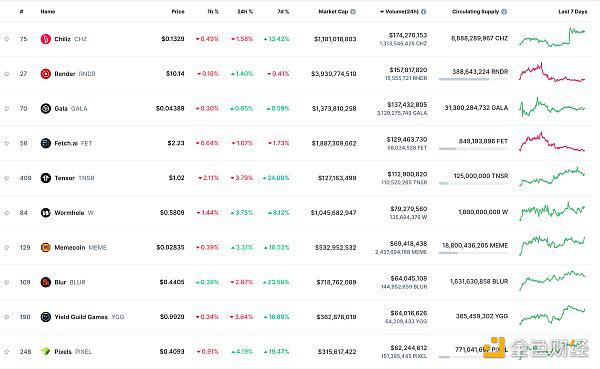Toggle the watchlist star for Blur
The width and height of the screenshot is (600, 369).
pos(7,282)
